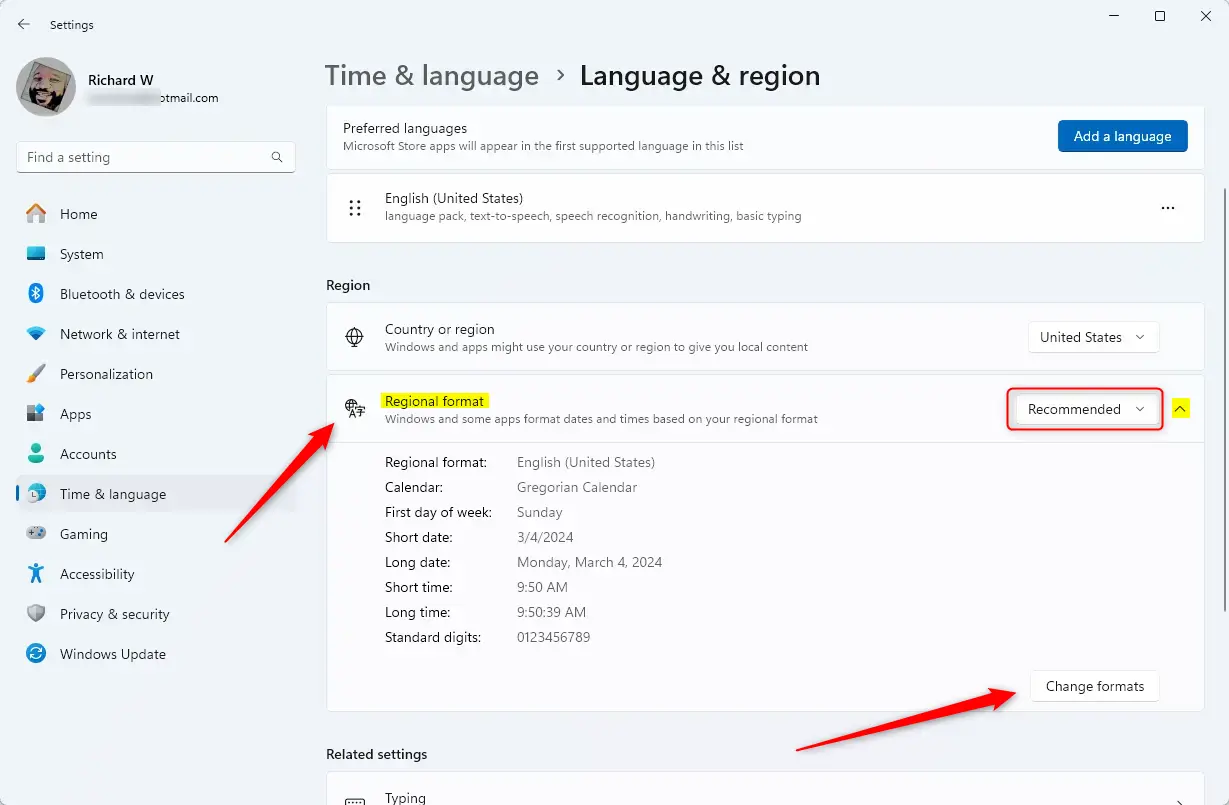This screenshot has height=805, width=1229.
Task: Select Apps in the sidebar
Action: tap(75, 414)
